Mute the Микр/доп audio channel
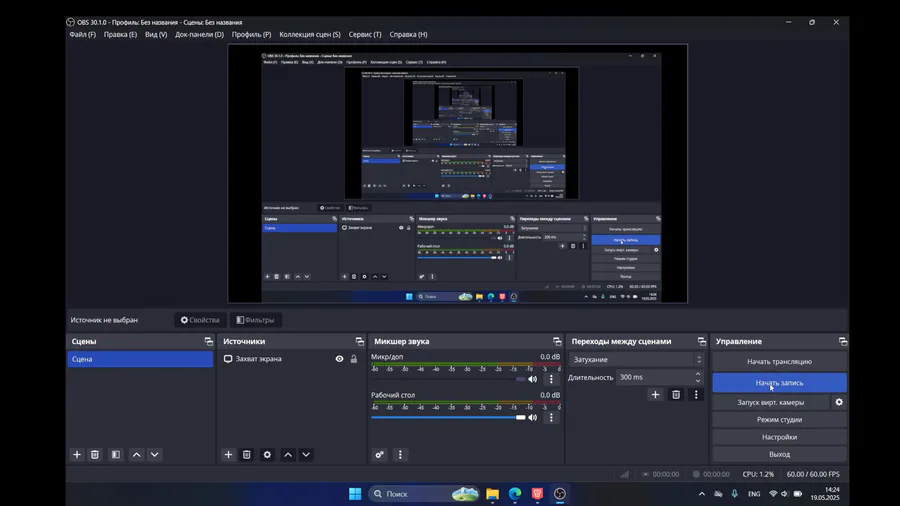The width and height of the screenshot is (900, 506). point(533,379)
